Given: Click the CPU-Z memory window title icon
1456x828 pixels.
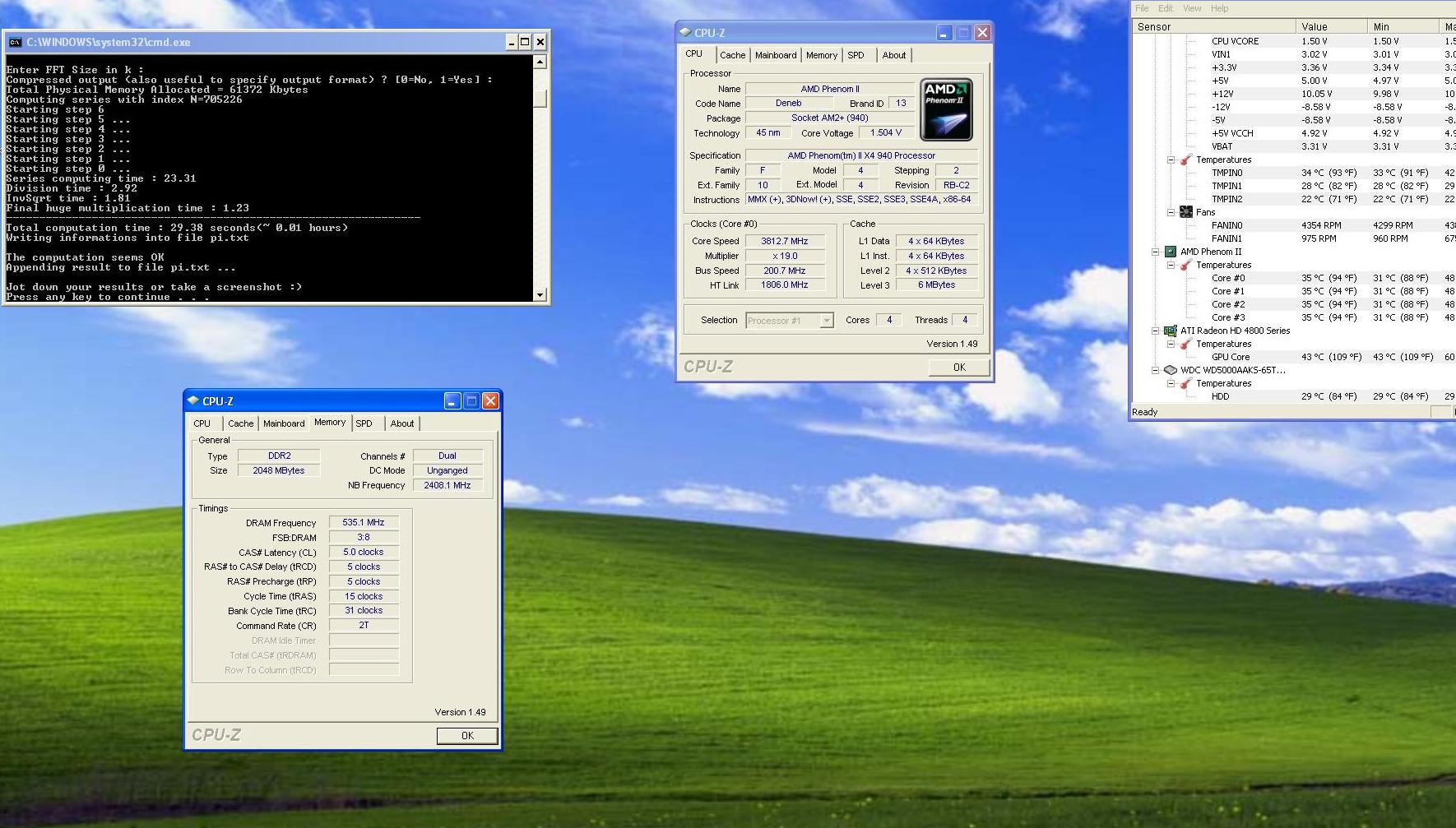Looking at the screenshot, I should (193, 401).
